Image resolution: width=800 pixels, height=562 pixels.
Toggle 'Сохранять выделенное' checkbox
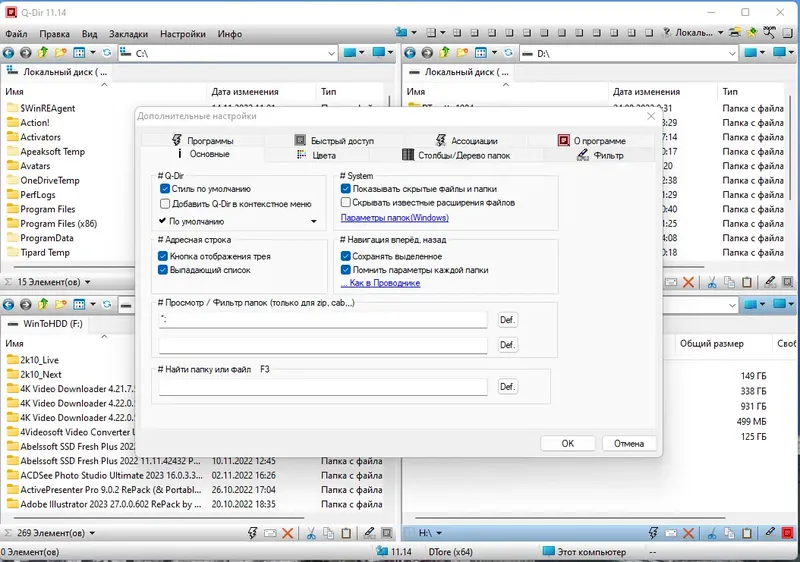click(345, 256)
